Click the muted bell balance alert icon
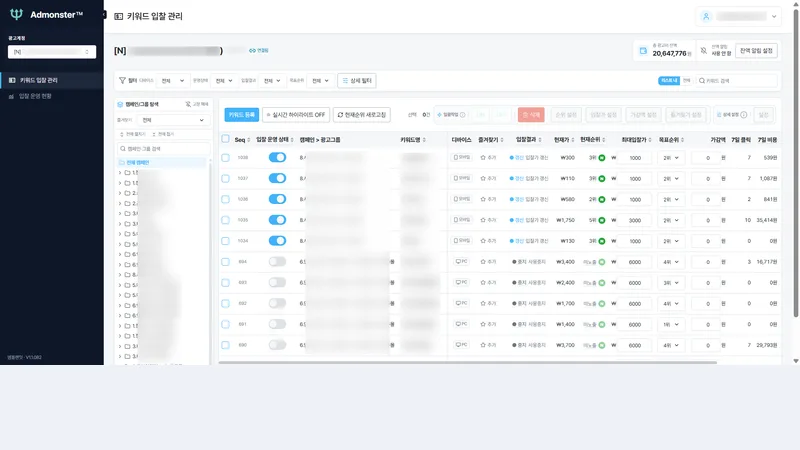The height and width of the screenshot is (450, 800). (704, 51)
